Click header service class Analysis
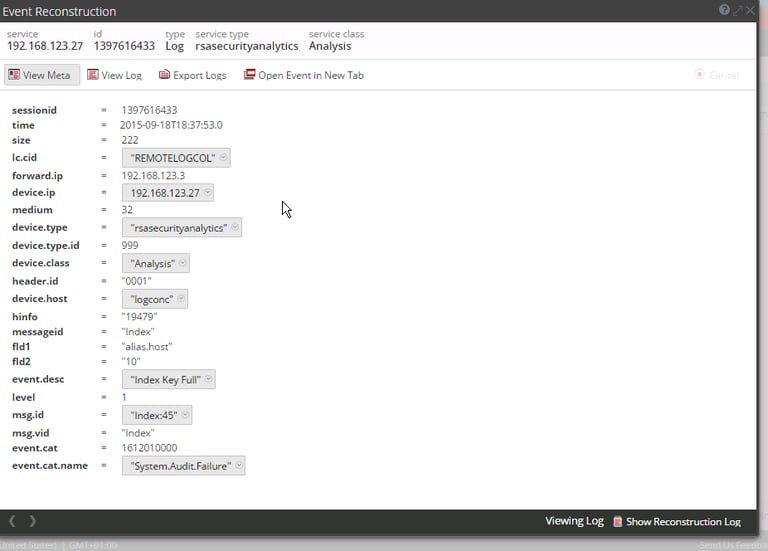The width and height of the screenshot is (768, 551). 330,46
